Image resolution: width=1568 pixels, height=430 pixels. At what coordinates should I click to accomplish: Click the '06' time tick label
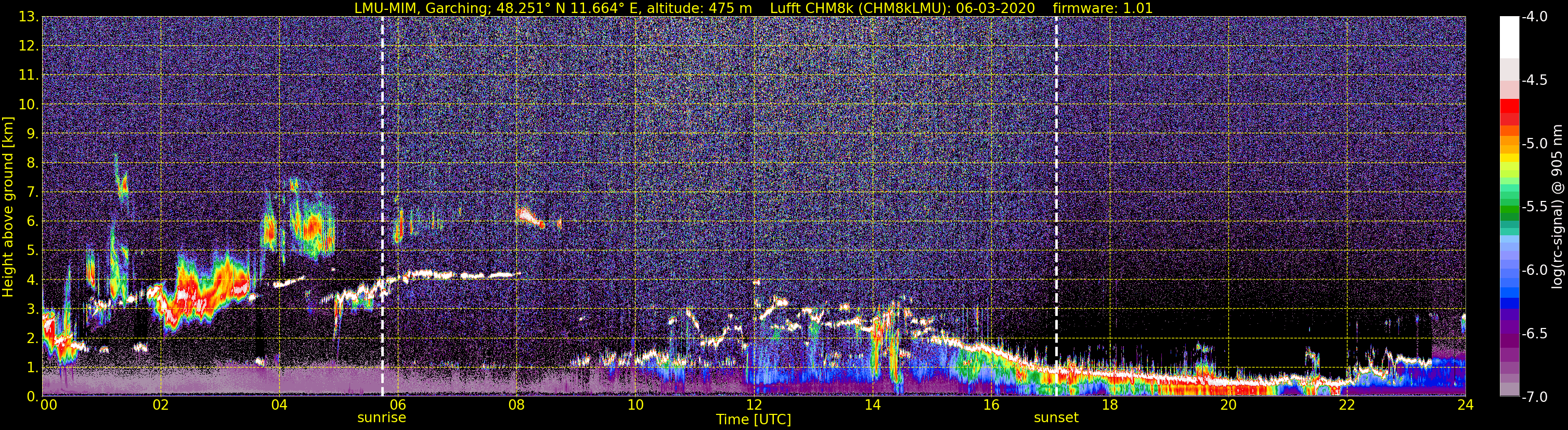pyautogui.click(x=397, y=405)
